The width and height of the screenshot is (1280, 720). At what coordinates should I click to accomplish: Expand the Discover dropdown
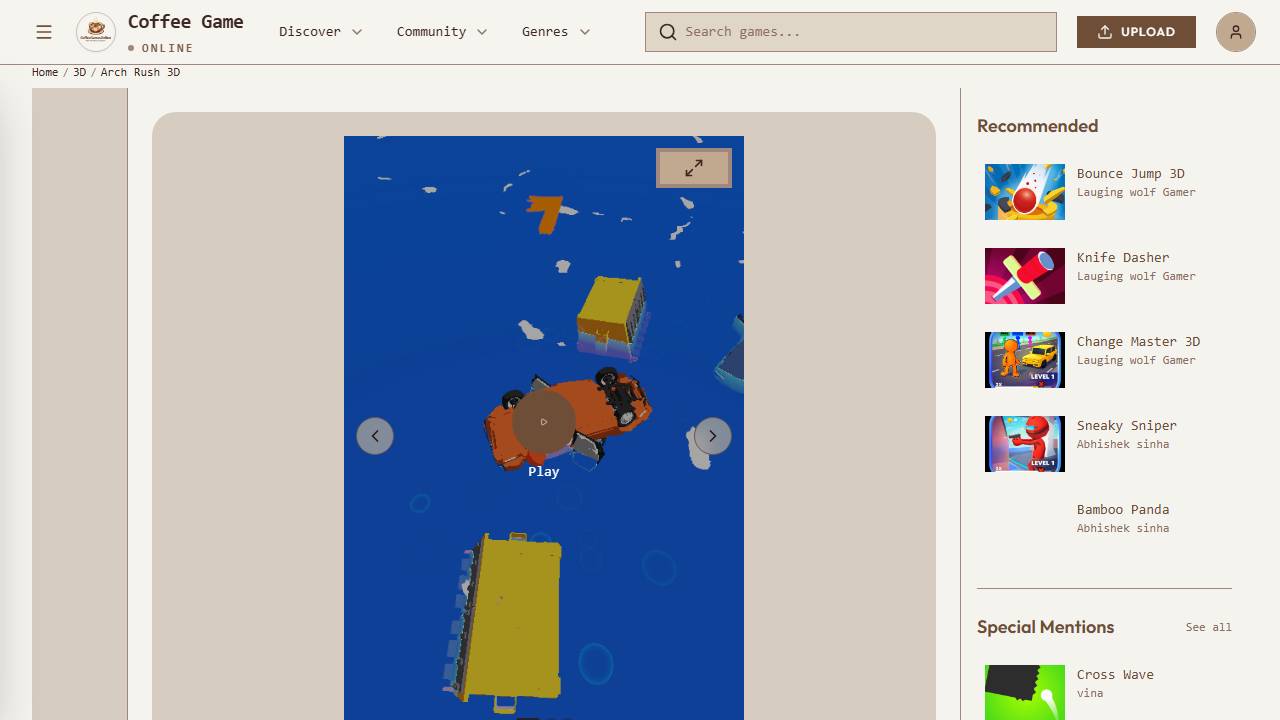[x=321, y=32]
